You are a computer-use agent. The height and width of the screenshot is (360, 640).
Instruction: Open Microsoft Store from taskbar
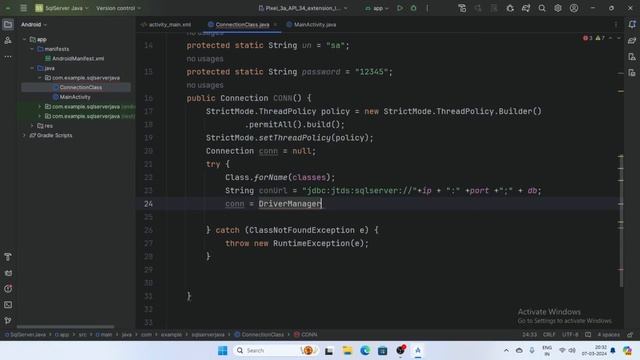click(x=382, y=350)
